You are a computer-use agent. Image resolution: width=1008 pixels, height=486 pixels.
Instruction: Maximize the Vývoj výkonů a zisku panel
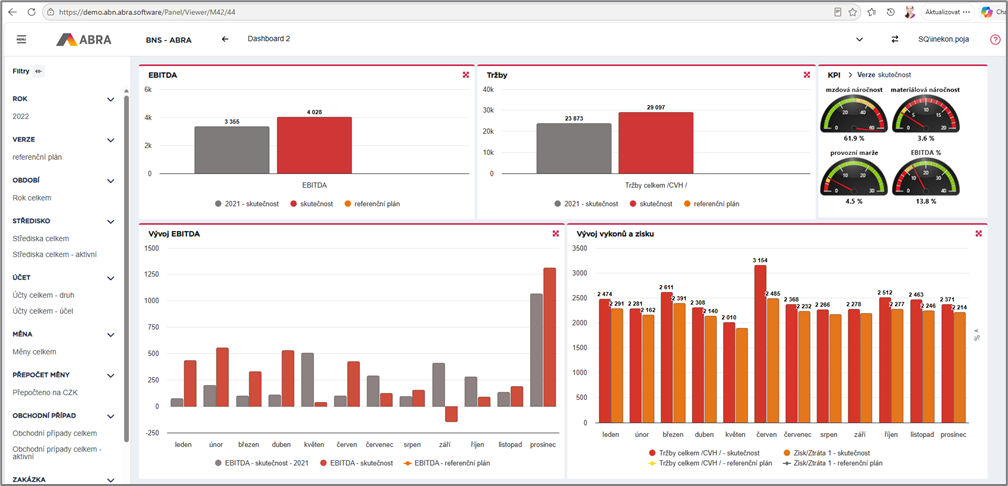point(978,233)
